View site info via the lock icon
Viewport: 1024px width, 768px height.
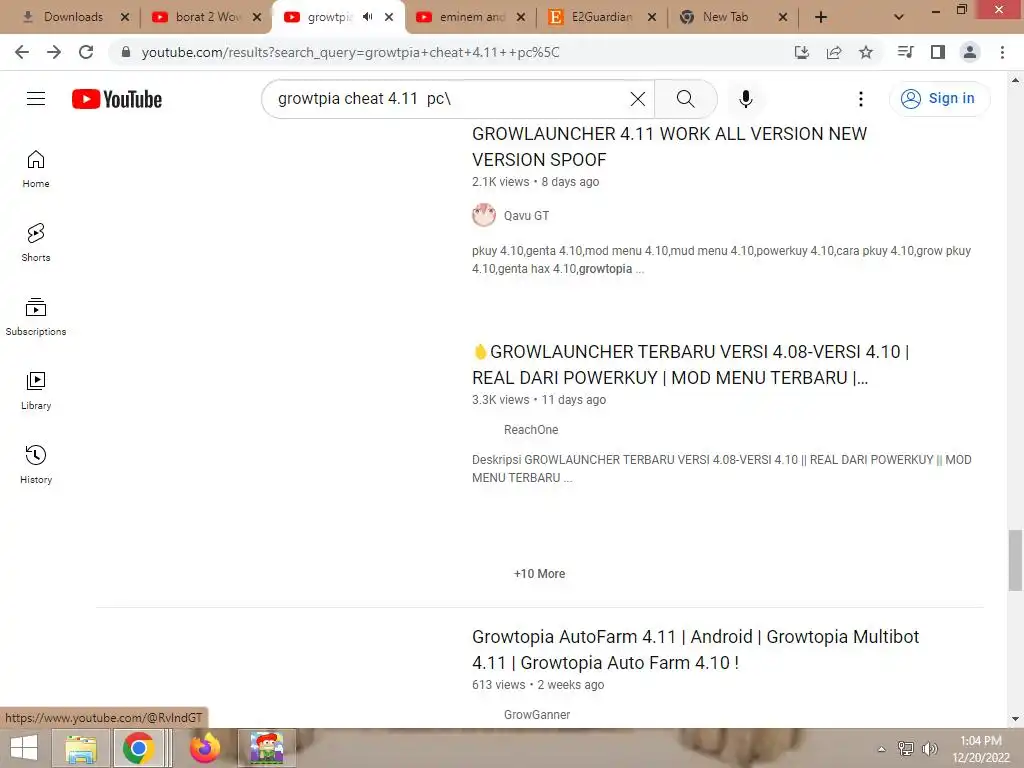(x=126, y=52)
